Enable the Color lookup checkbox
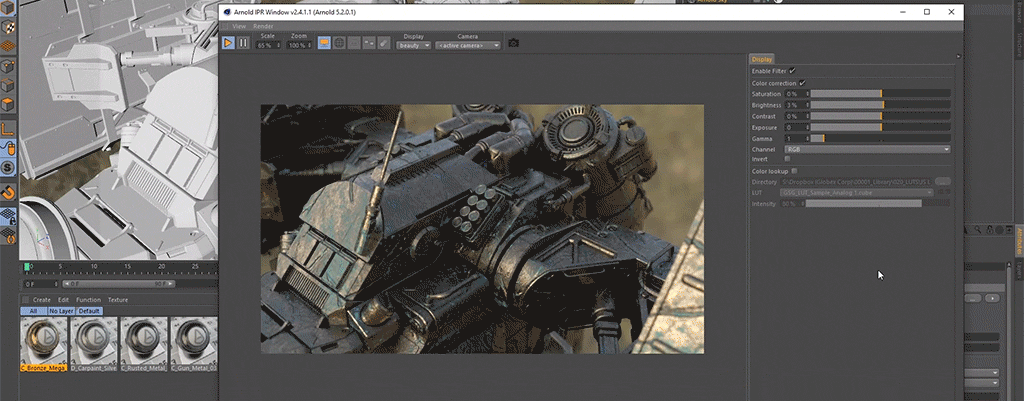1024x401 pixels. click(x=794, y=171)
